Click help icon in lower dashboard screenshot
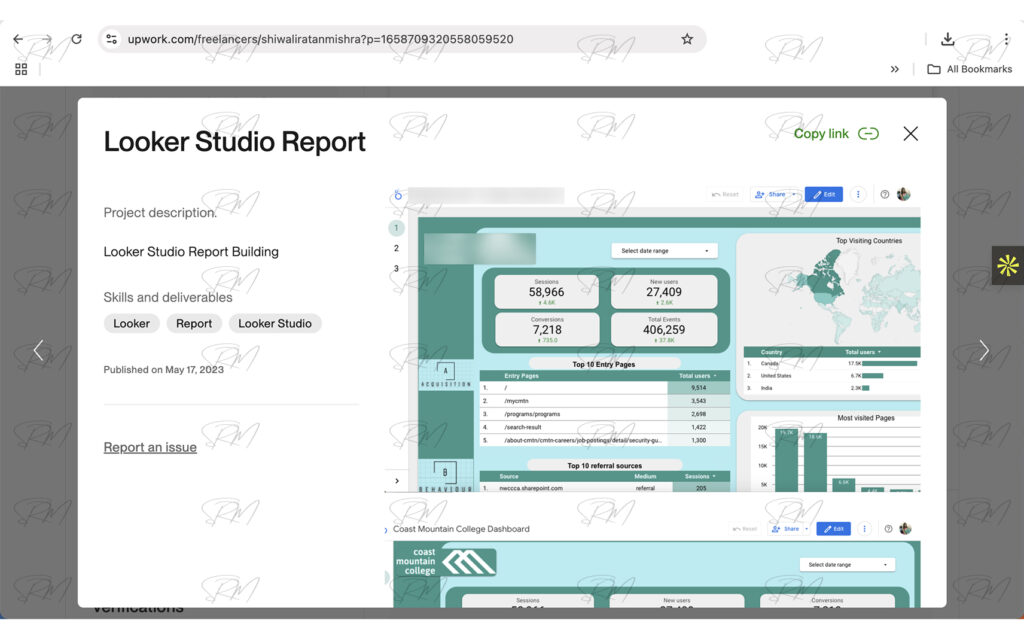1024x639 pixels. [888, 529]
